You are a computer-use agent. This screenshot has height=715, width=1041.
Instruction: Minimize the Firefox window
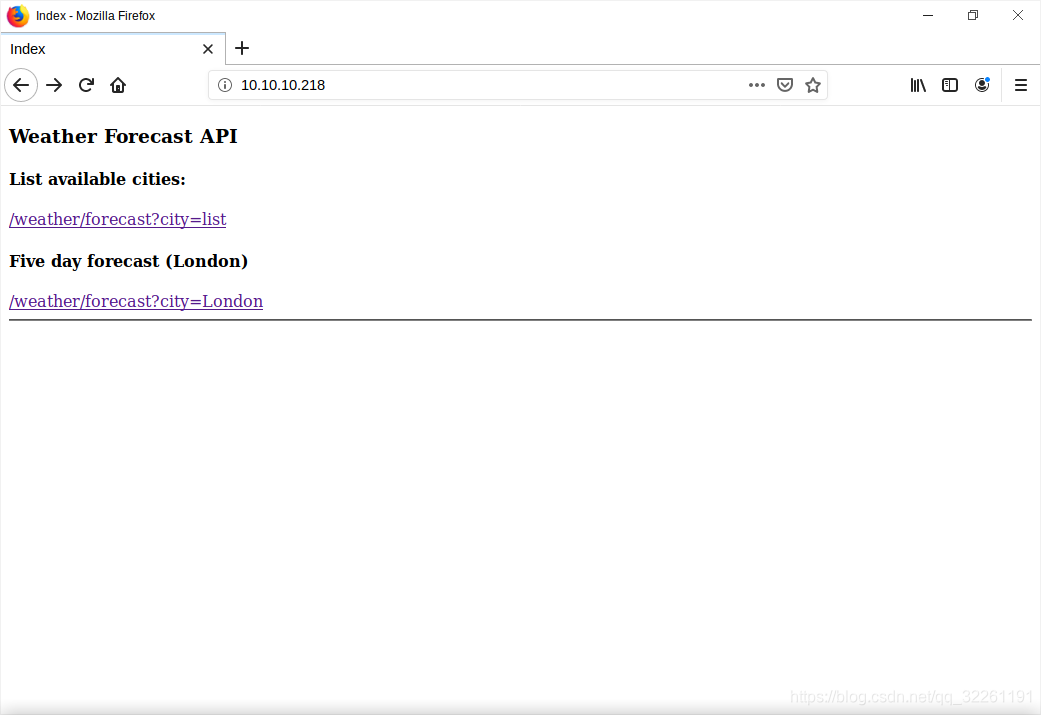928,15
